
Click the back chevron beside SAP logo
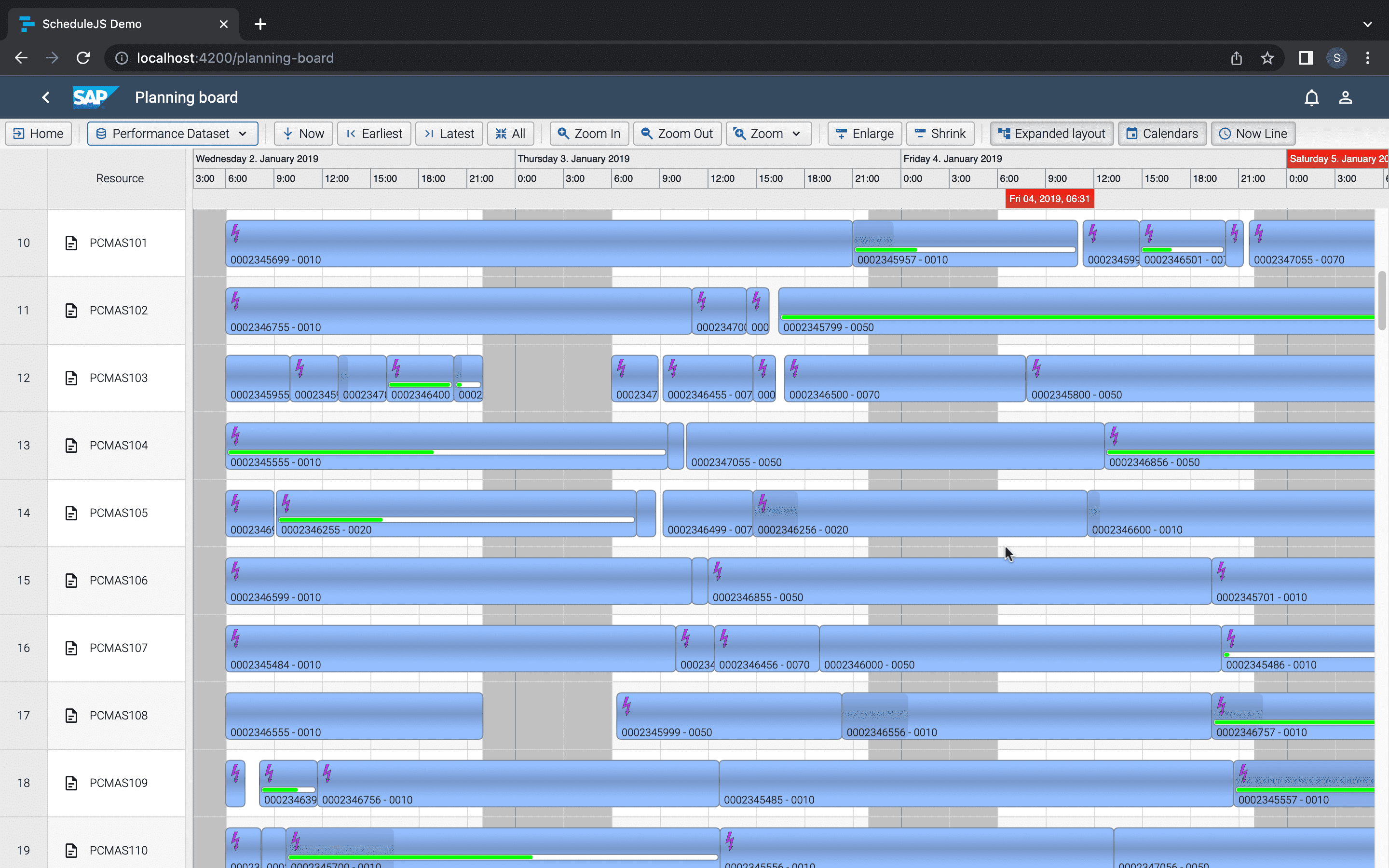click(x=46, y=97)
